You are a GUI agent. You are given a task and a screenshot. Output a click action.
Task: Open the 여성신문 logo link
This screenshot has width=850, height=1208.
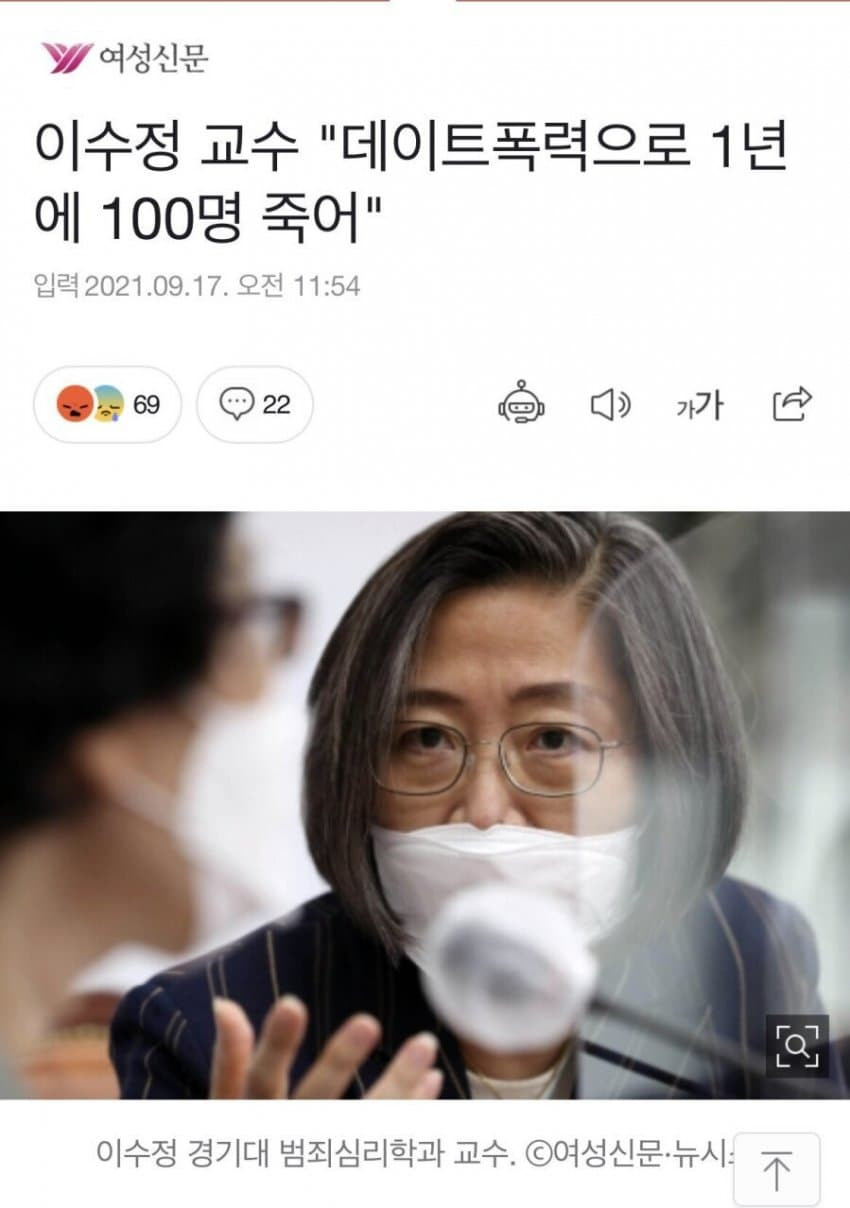click(x=125, y=58)
